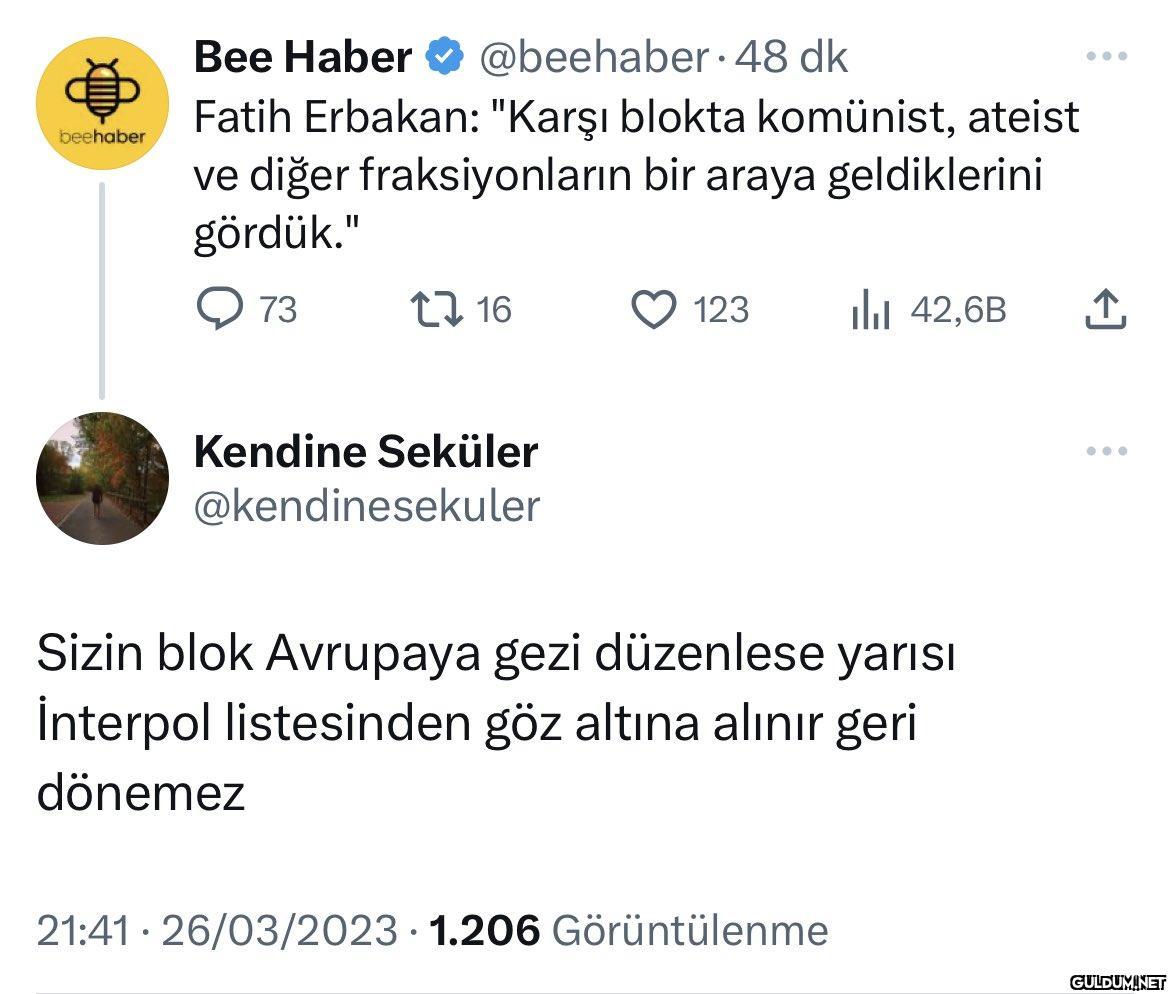Visit the @beehaber handle link
The width and height of the screenshot is (1170, 994).
coord(594,58)
